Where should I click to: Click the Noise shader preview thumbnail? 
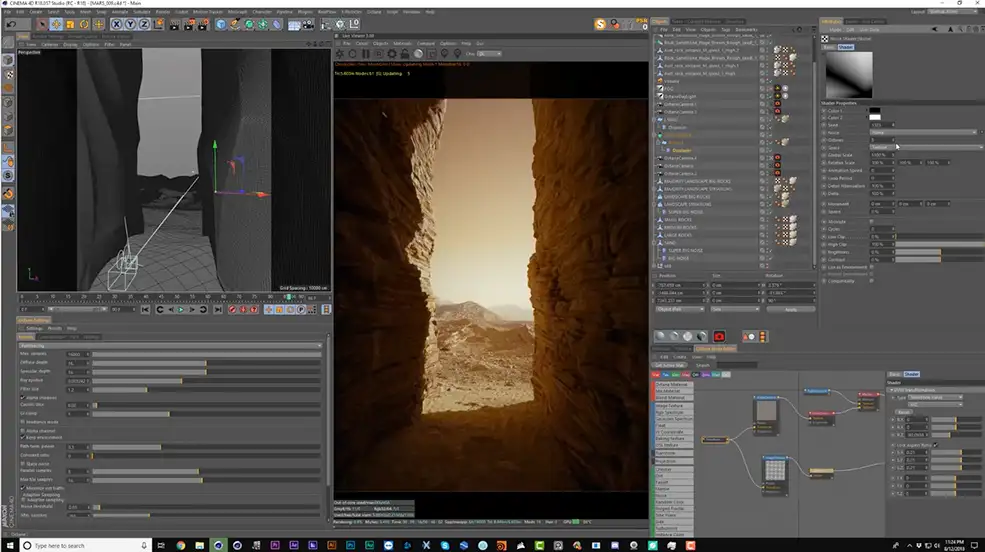(849, 74)
